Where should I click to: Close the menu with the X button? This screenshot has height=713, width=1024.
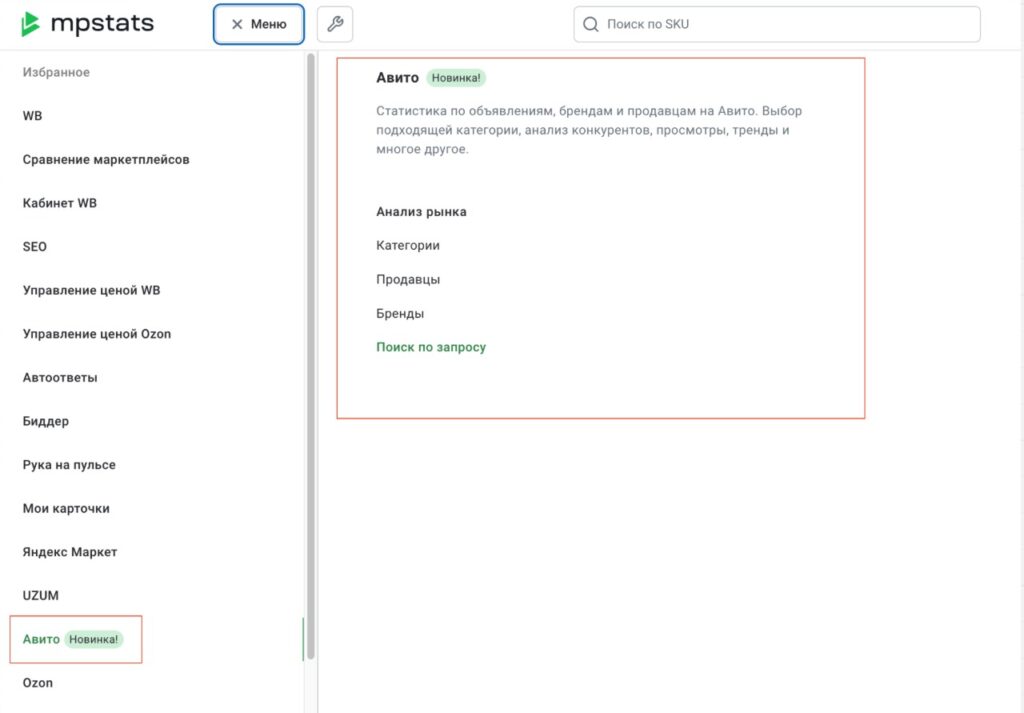237,24
